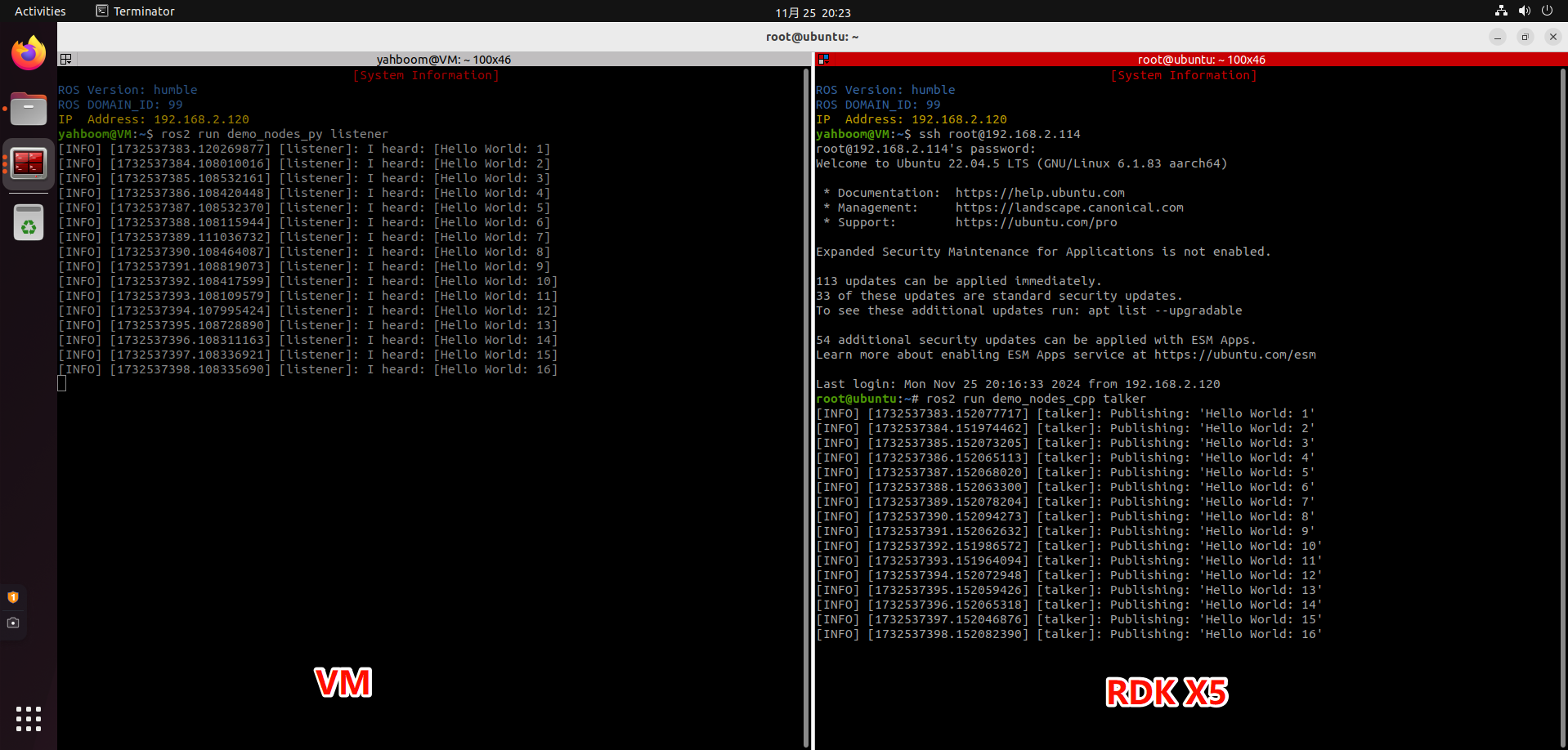Image resolution: width=1568 pixels, height=750 pixels.
Task: Click listener line 'Hello World: 16'
Action: [x=307, y=369]
